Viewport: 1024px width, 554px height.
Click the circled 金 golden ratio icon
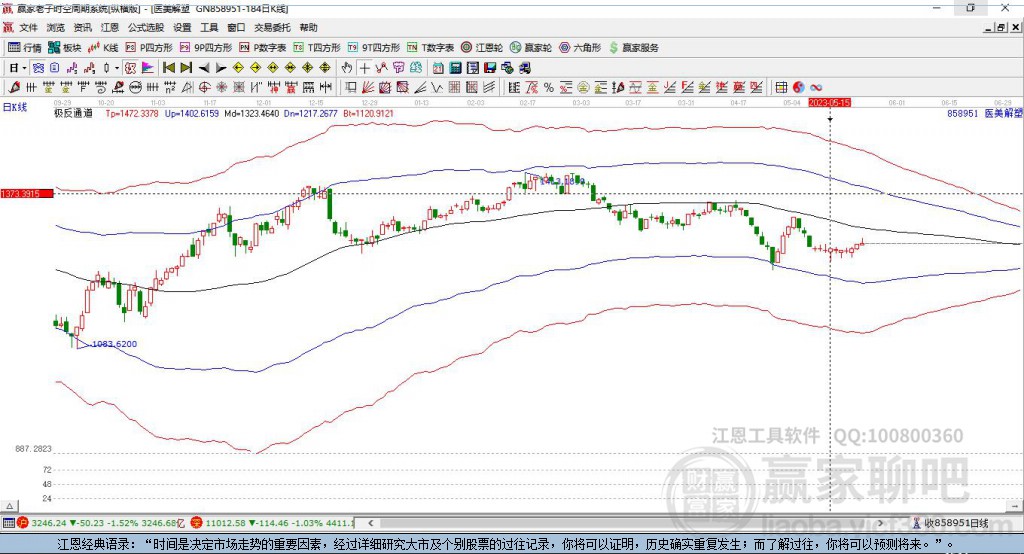tap(583, 87)
